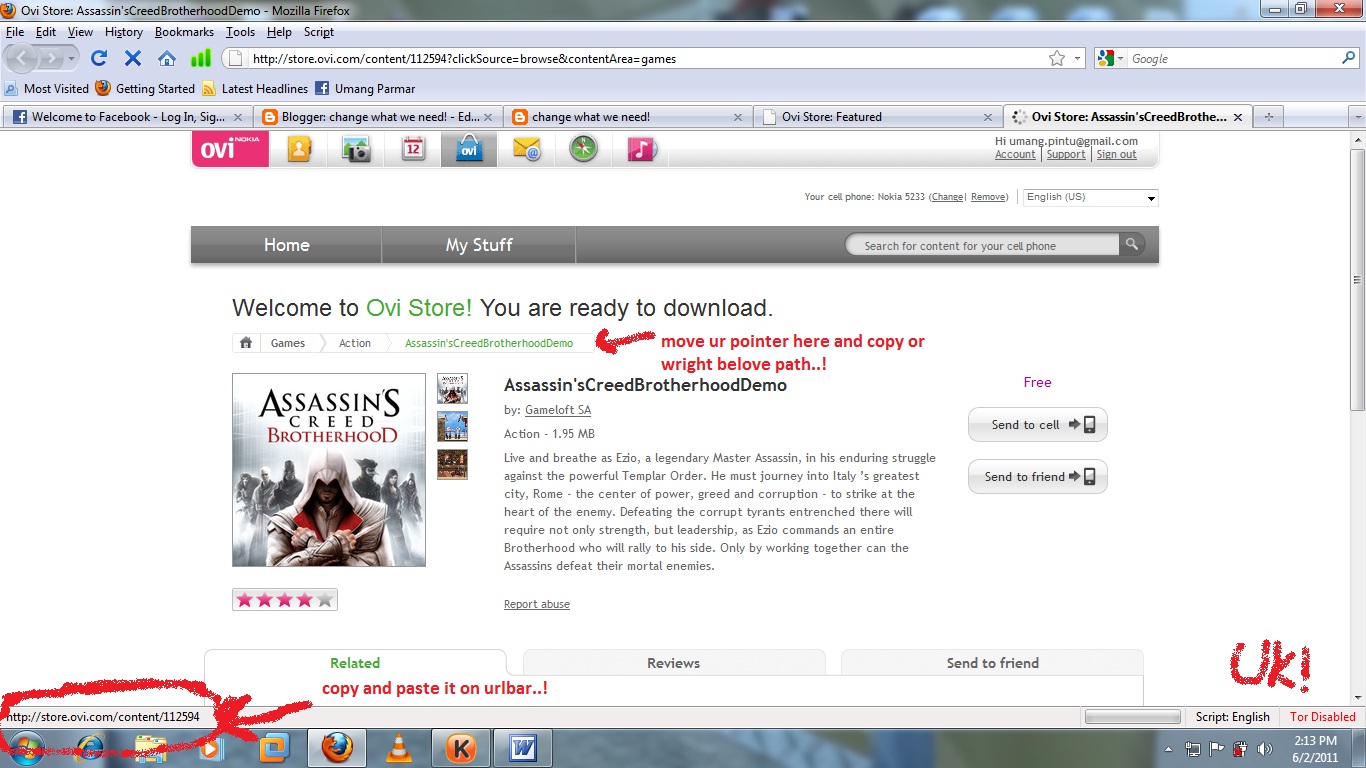This screenshot has height=768, width=1366.
Task: Open the search engine selector dropdown
Action: pos(1111,59)
